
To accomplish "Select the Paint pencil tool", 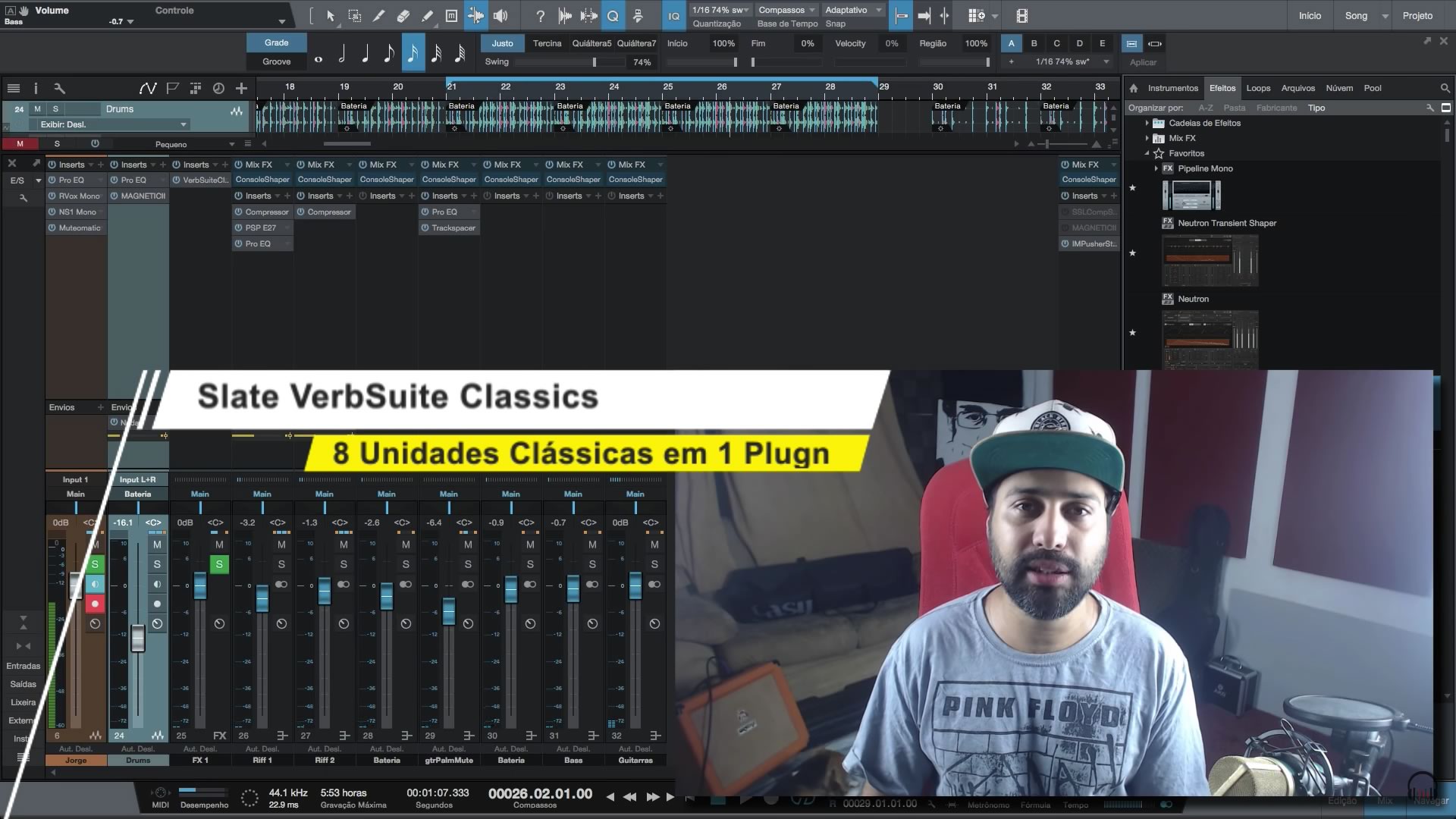I will [x=427, y=16].
